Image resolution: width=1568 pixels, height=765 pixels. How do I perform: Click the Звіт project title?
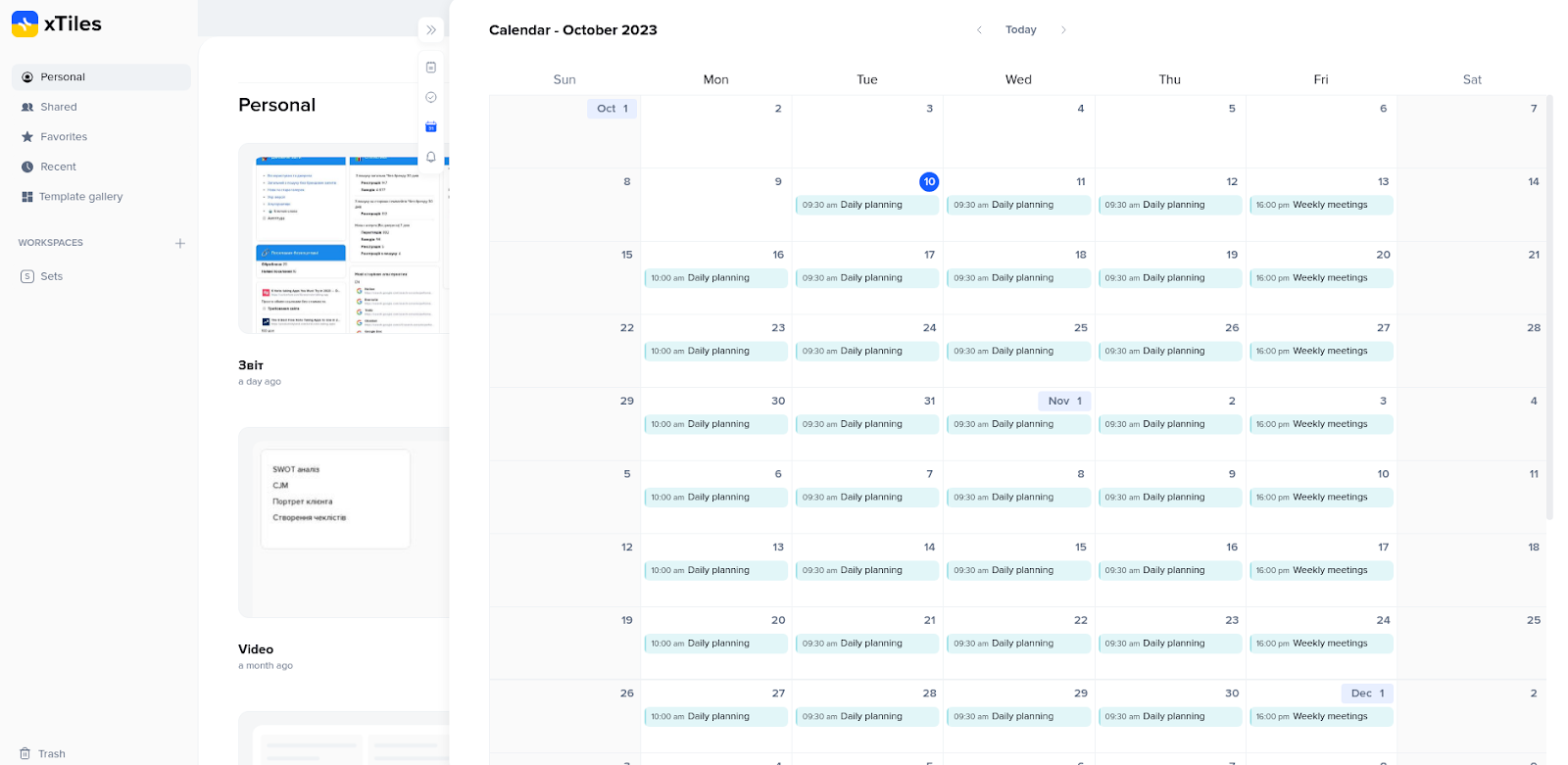coord(251,365)
